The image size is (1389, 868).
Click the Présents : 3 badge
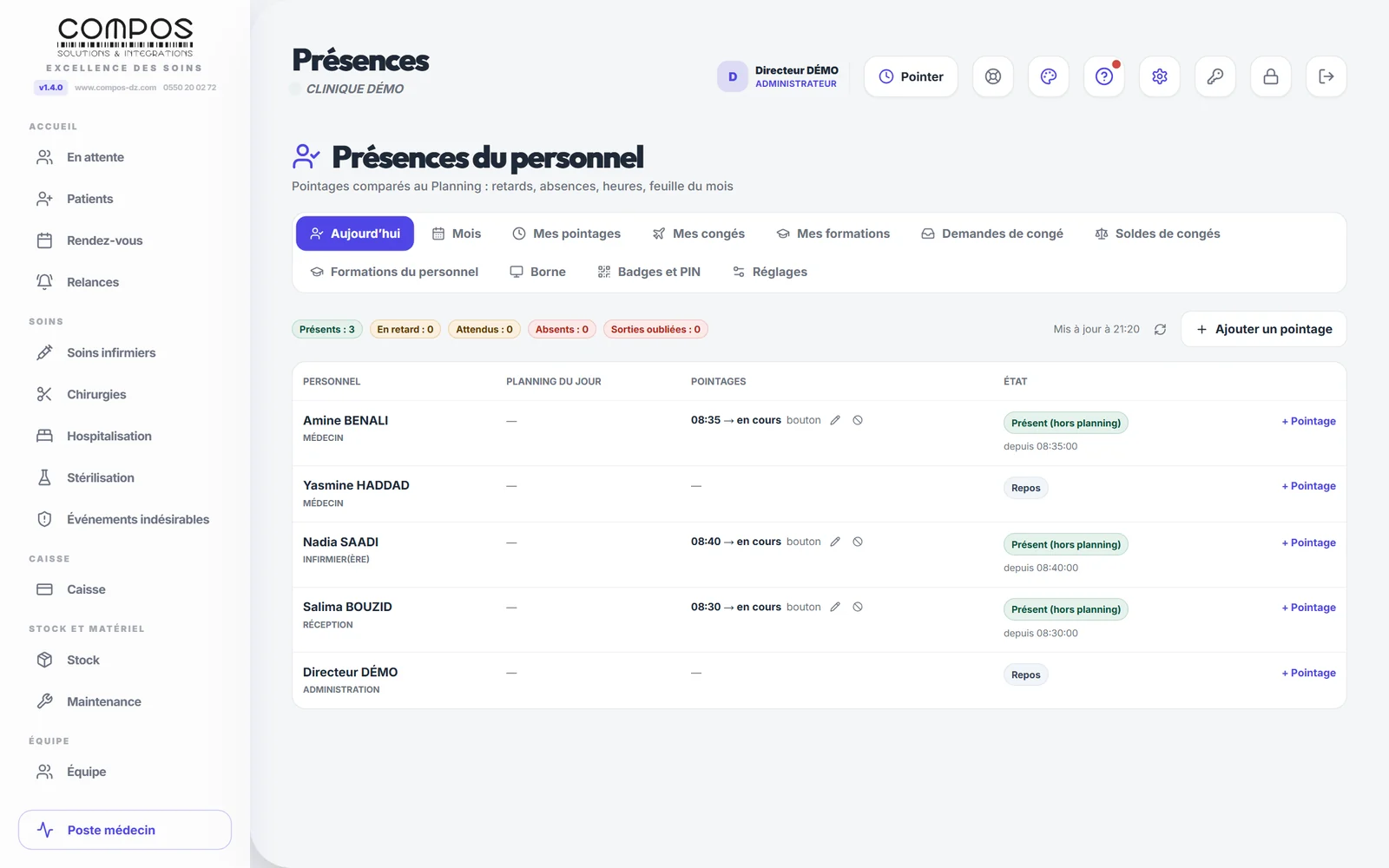(327, 329)
